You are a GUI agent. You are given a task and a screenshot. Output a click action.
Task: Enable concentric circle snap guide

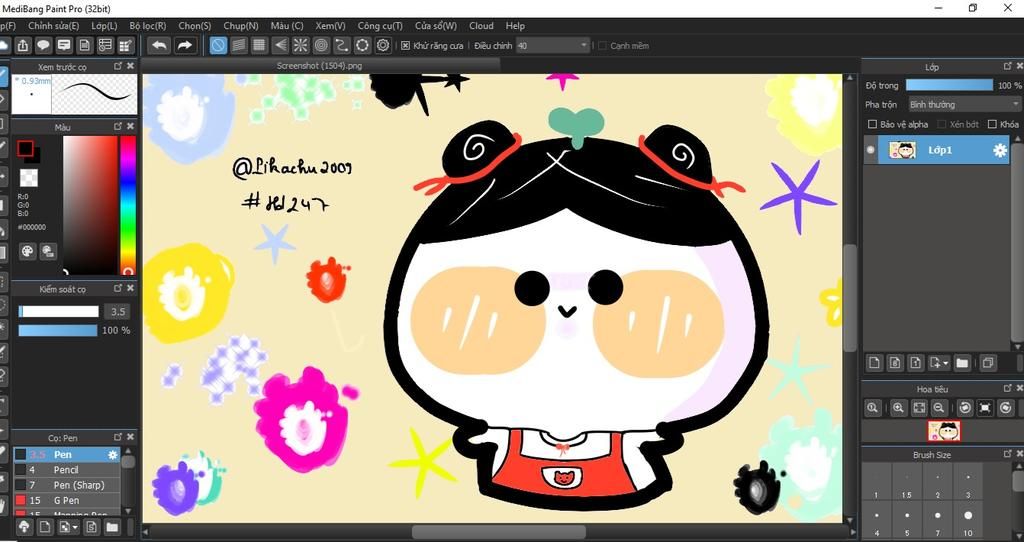click(x=321, y=45)
